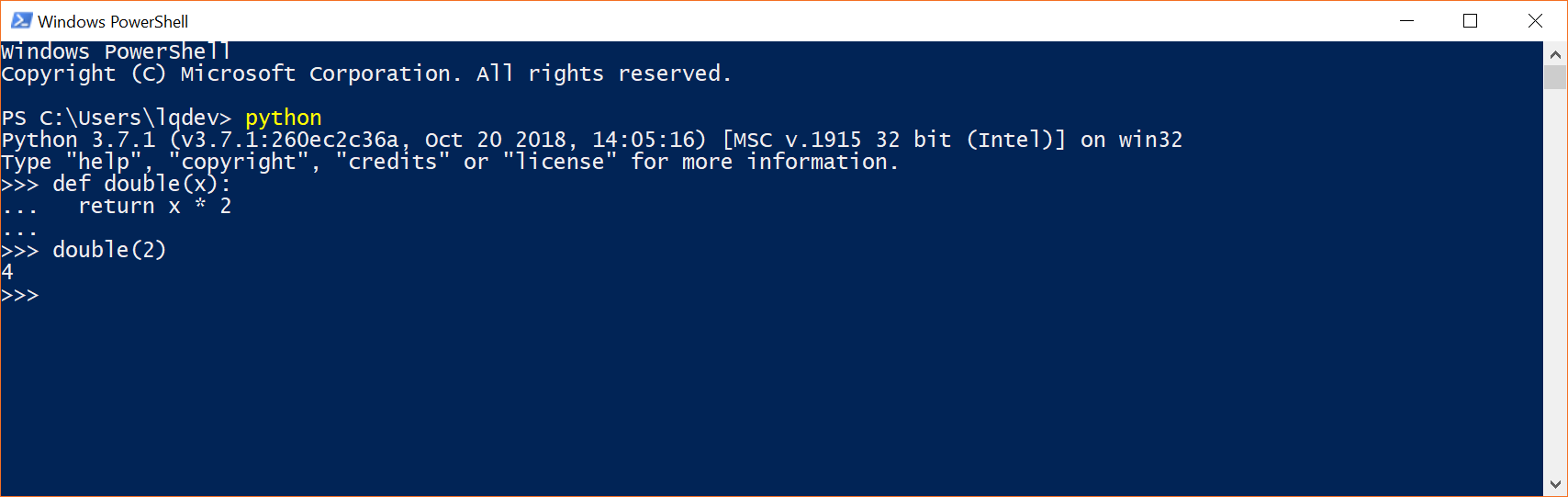The image size is (1568, 497).
Task: Click the "return x * 2" line
Action: coord(154,206)
